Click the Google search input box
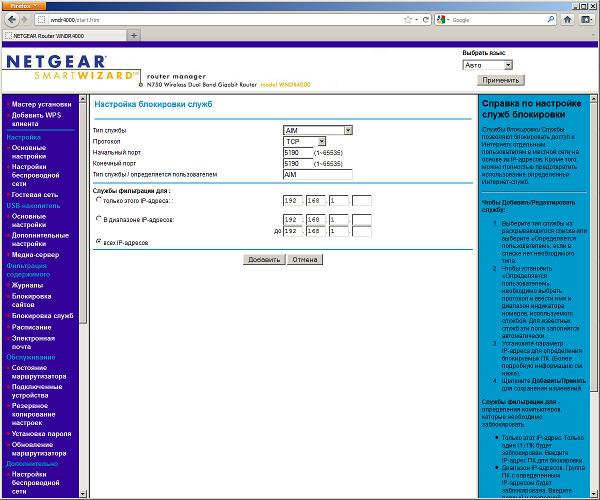 [x=497, y=20]
